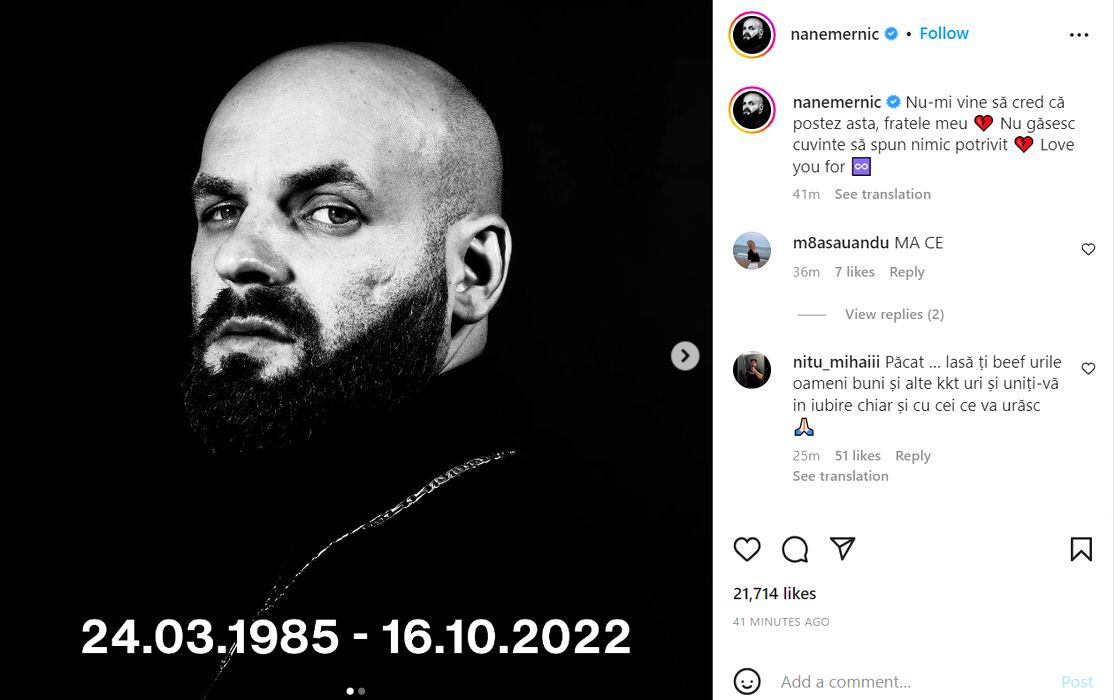Share the post via paper plane icon
Screen dimensions: 1115x700
(843, 549)
